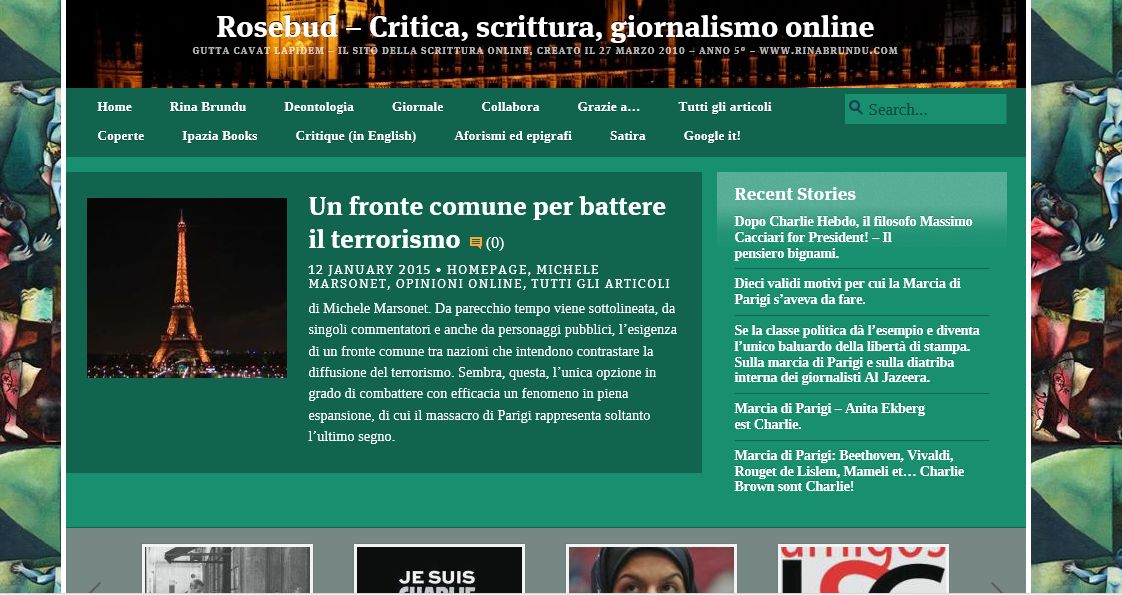1122x595 pixels.
Task: Open article title Un fronte comune per battere il terrorismo
Action: pos(487,222)
